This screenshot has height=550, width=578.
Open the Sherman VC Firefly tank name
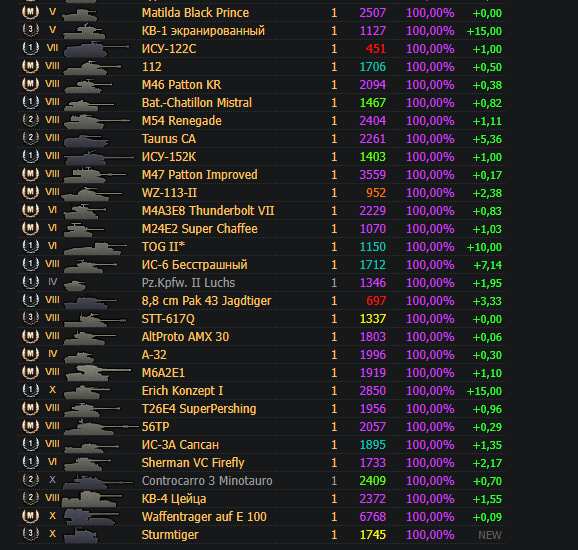pyautogui.click(x=193, y=463)
